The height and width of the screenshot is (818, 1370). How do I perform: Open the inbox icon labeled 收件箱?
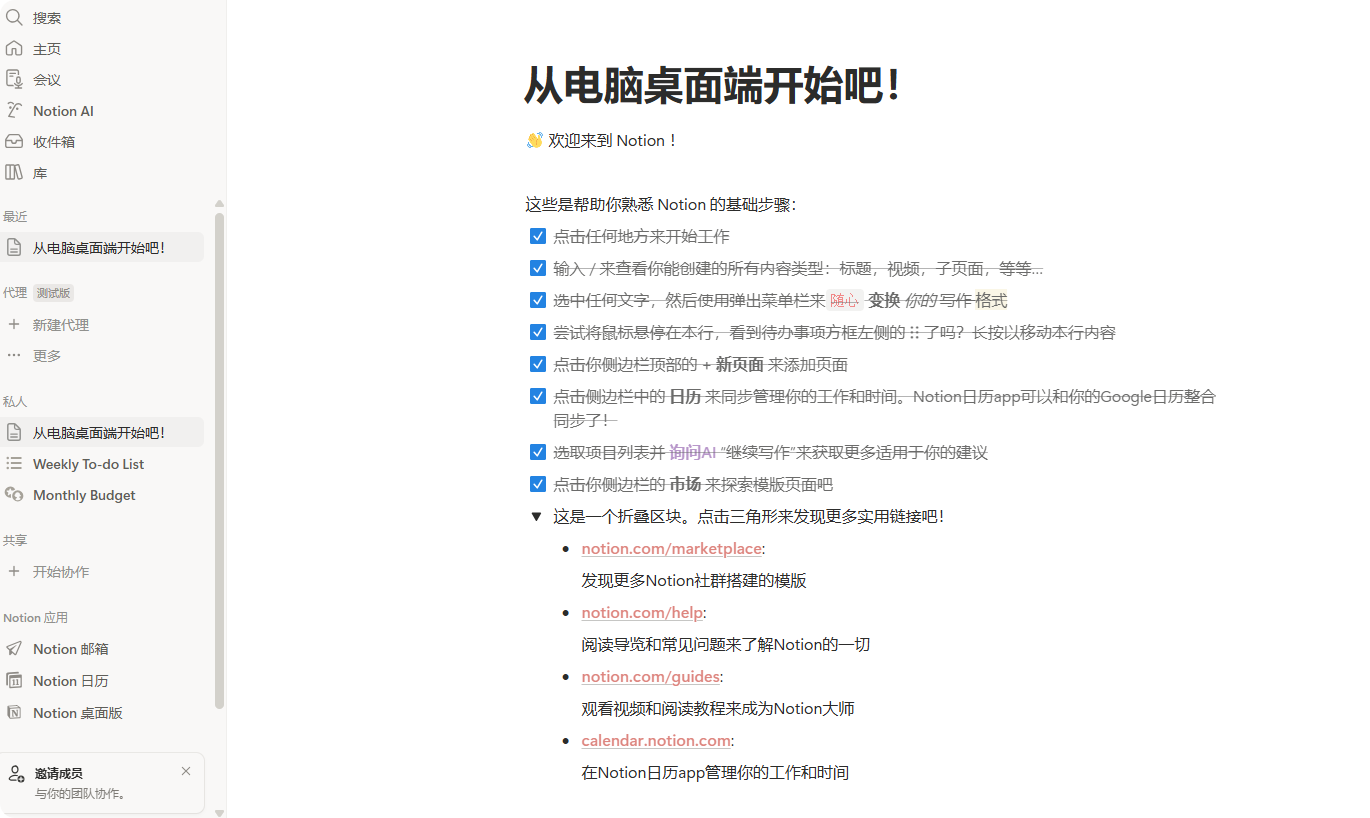pos(14,142)
